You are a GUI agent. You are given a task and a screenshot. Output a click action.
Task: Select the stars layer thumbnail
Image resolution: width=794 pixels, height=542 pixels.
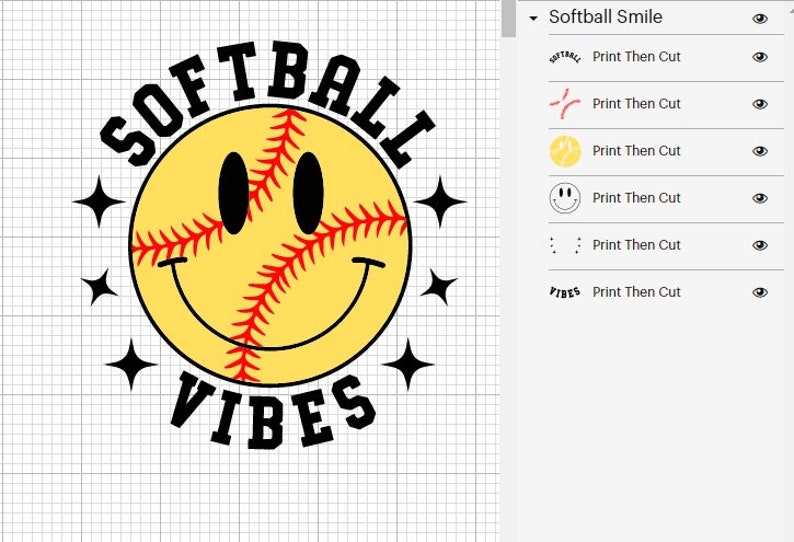click(x=565, y=245)
